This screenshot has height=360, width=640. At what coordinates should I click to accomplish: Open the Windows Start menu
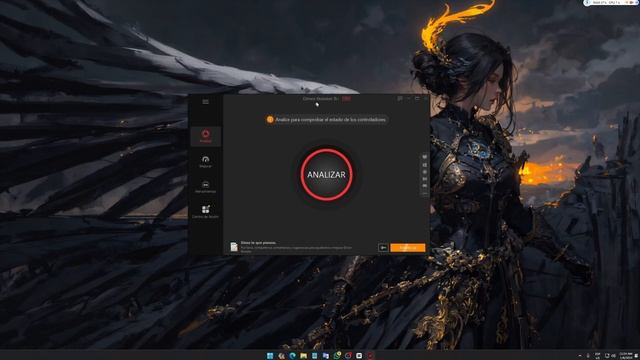tap(270, 356)
